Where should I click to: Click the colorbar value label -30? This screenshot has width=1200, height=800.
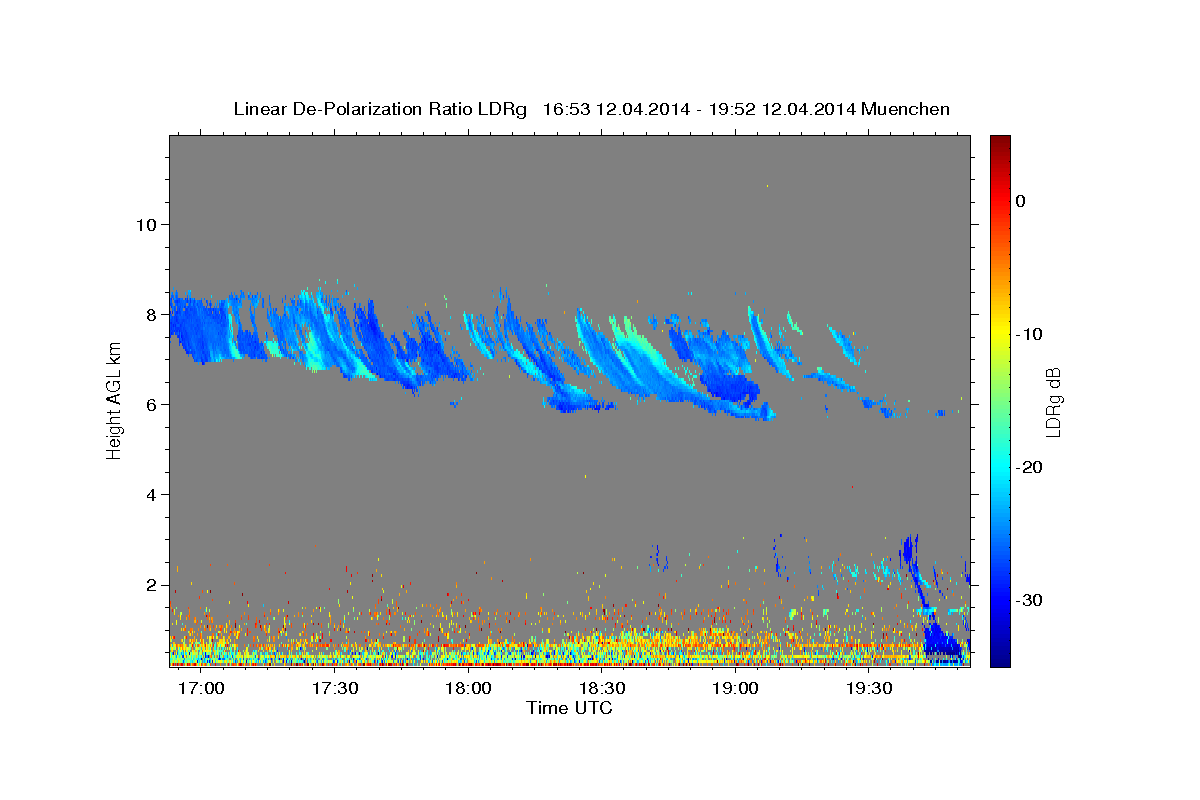click(1029, 600)
